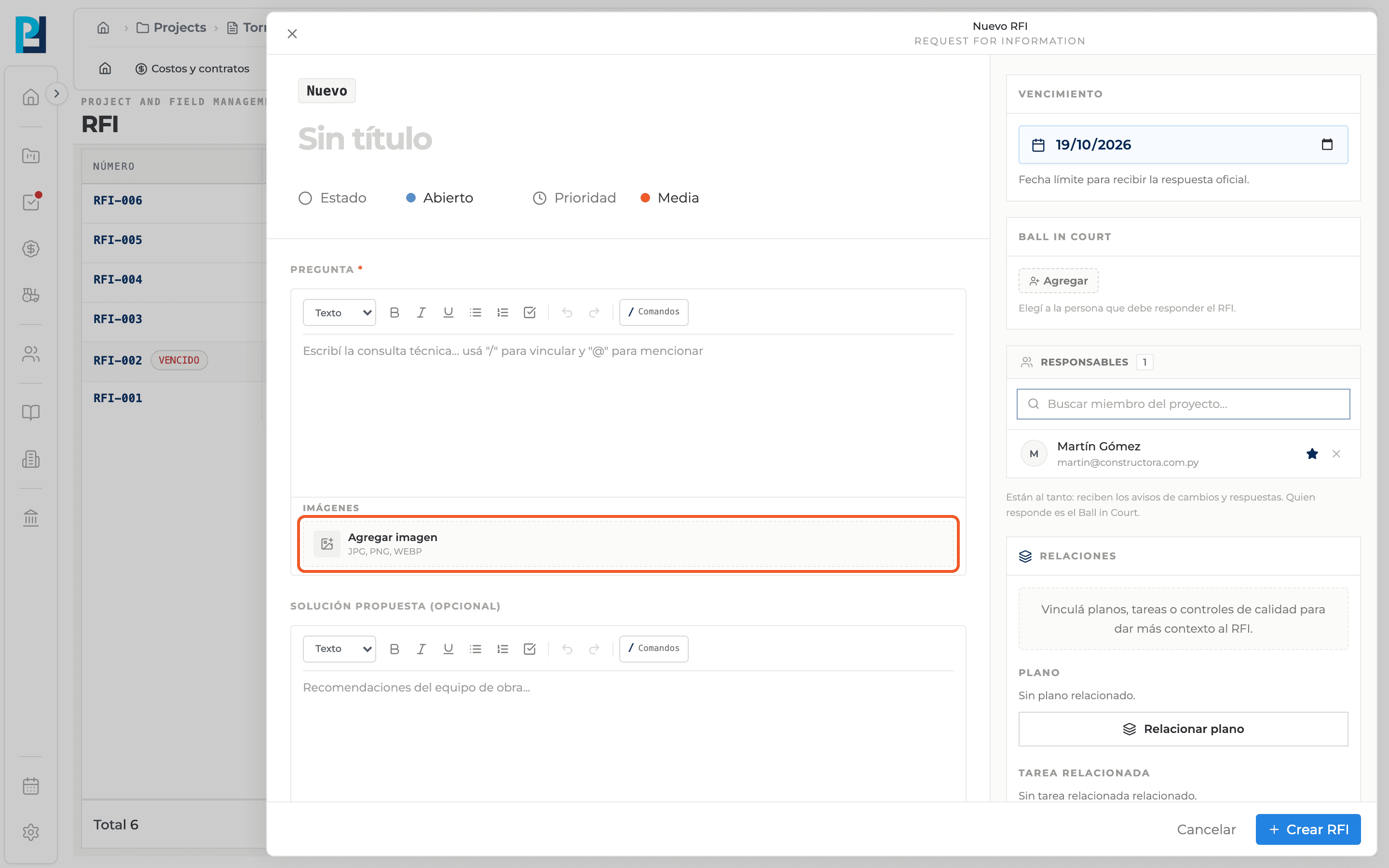
Task: Click the Sin título title field
Action: pos(365,139)
